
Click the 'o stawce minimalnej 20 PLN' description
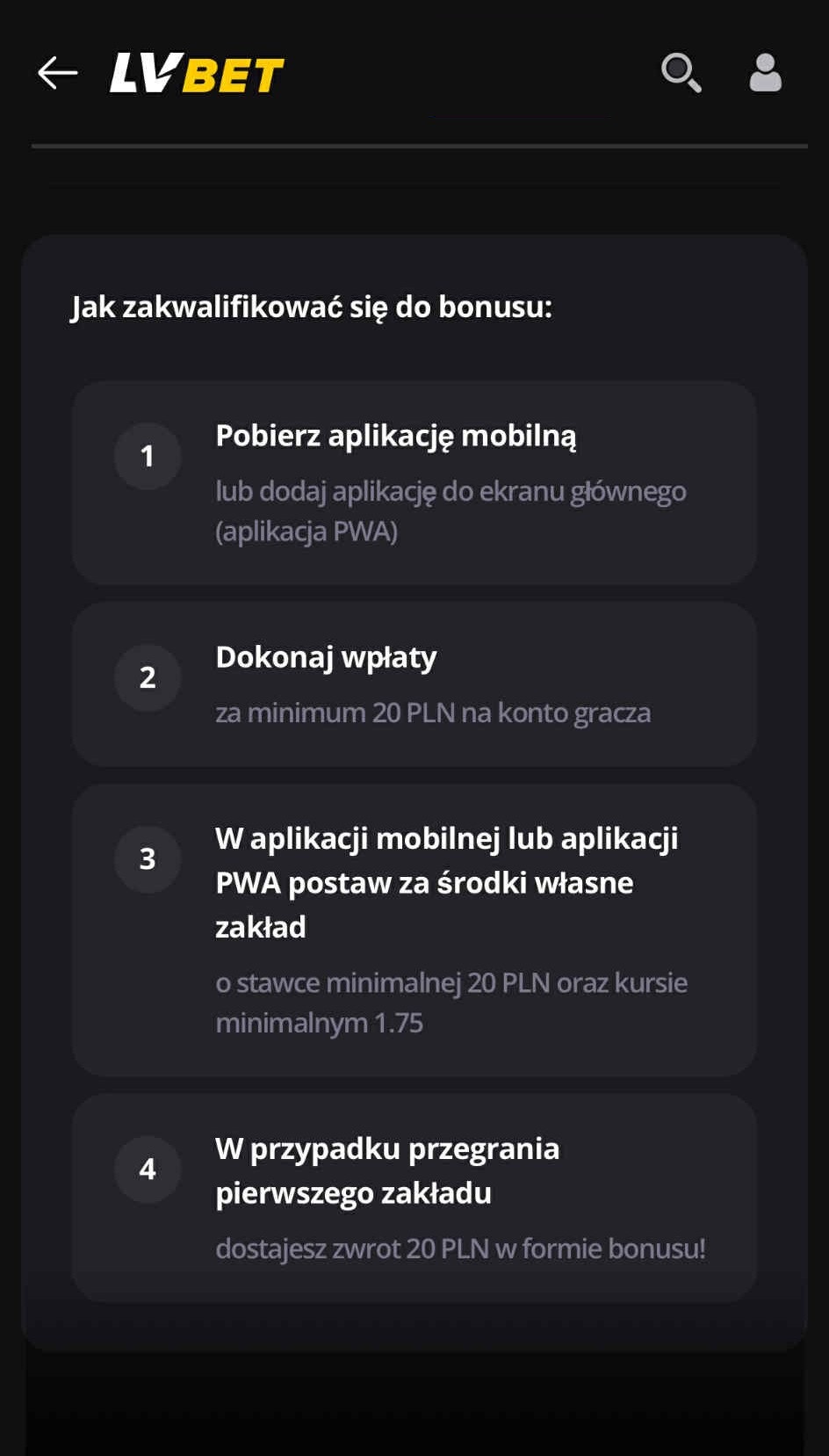tap(383, 982)
